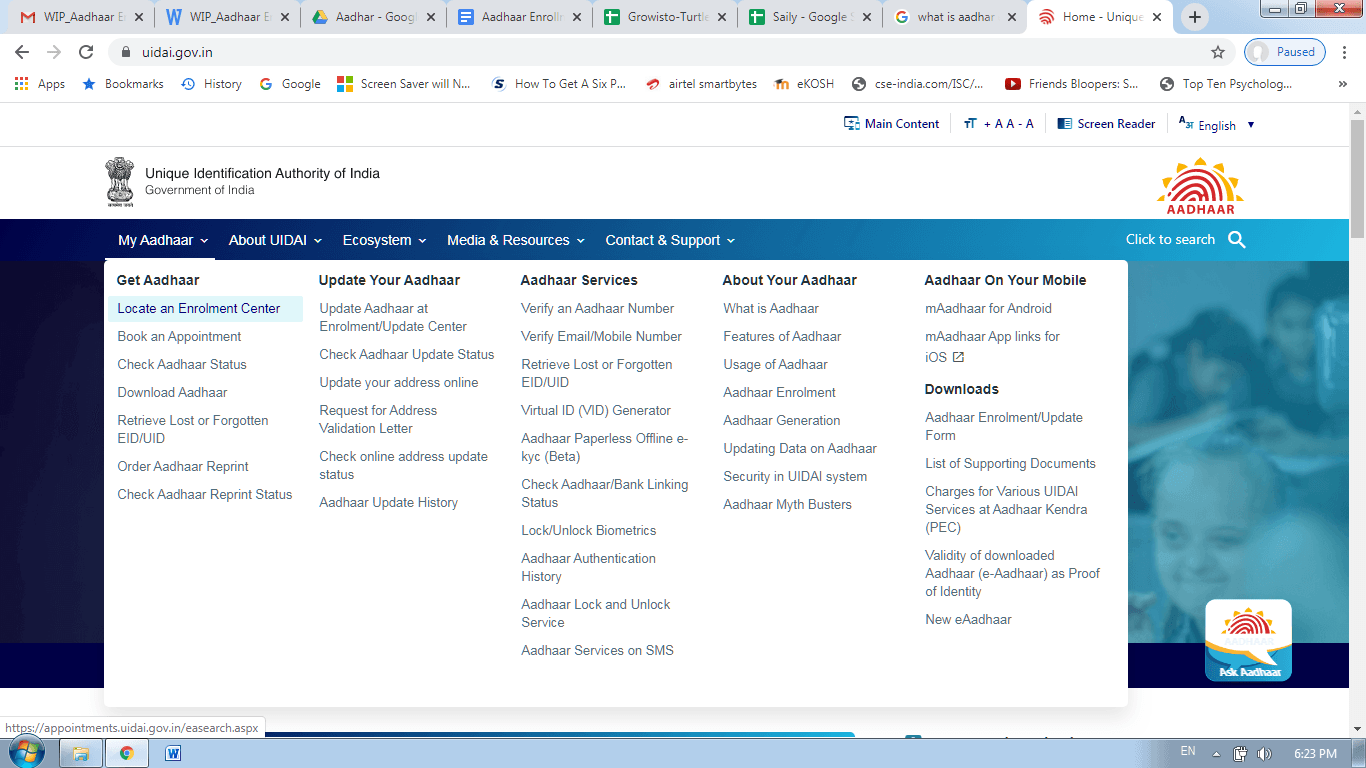Open the Ask Aadhaar chatbot icon
The width and height of the screenshot is (1366, 768).
(x=1248, y=640)
